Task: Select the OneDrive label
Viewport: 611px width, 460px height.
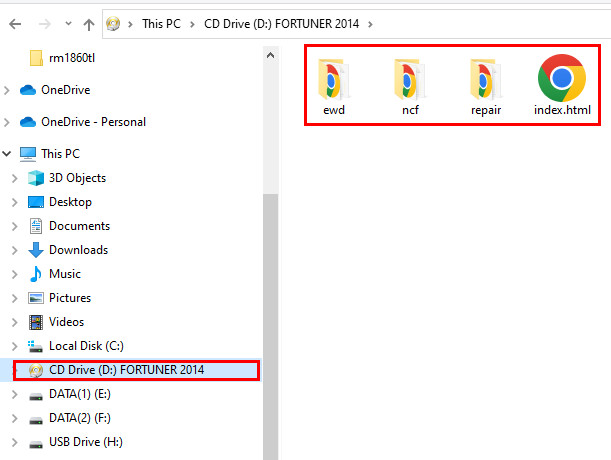Action: [x=66, y=90]
